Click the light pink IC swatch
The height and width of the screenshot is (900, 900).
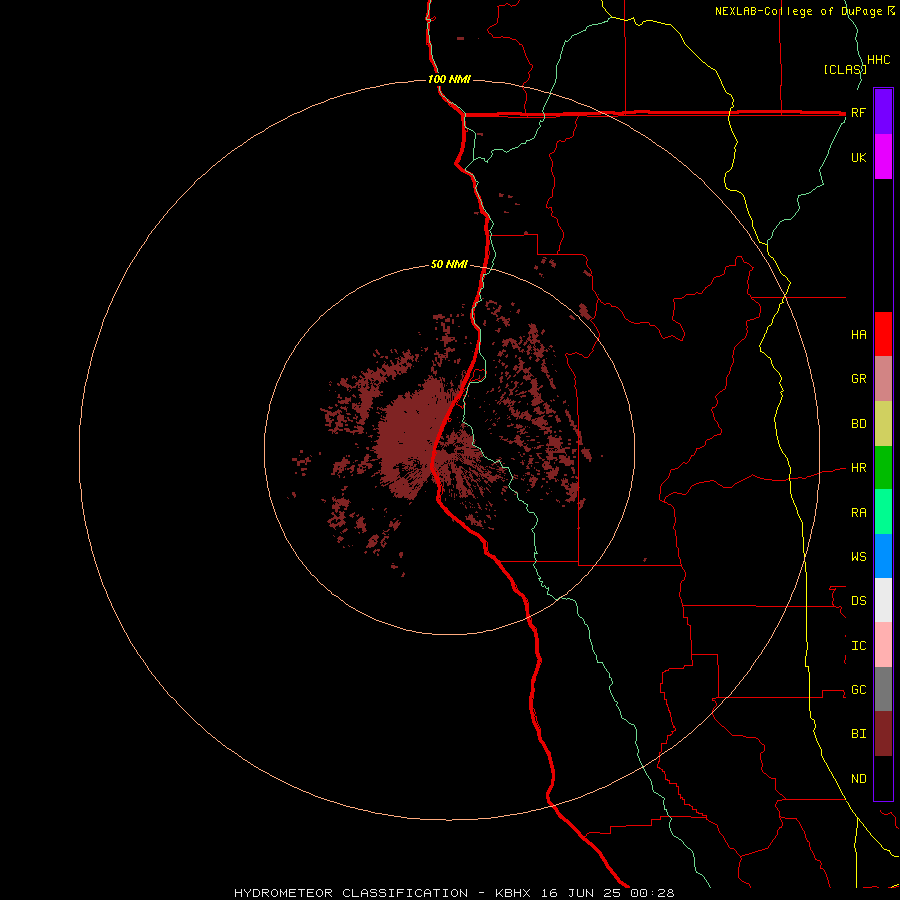pyautogui.click(x=883, y=645)
